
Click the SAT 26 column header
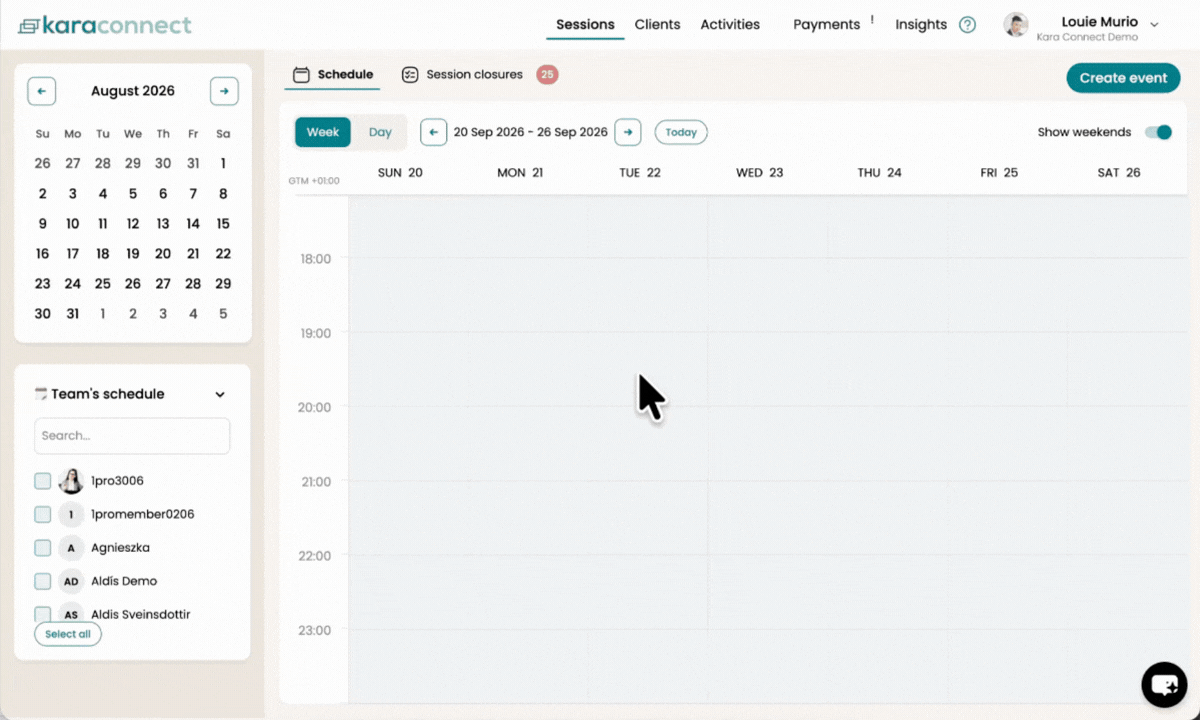tap(1119, 173)
